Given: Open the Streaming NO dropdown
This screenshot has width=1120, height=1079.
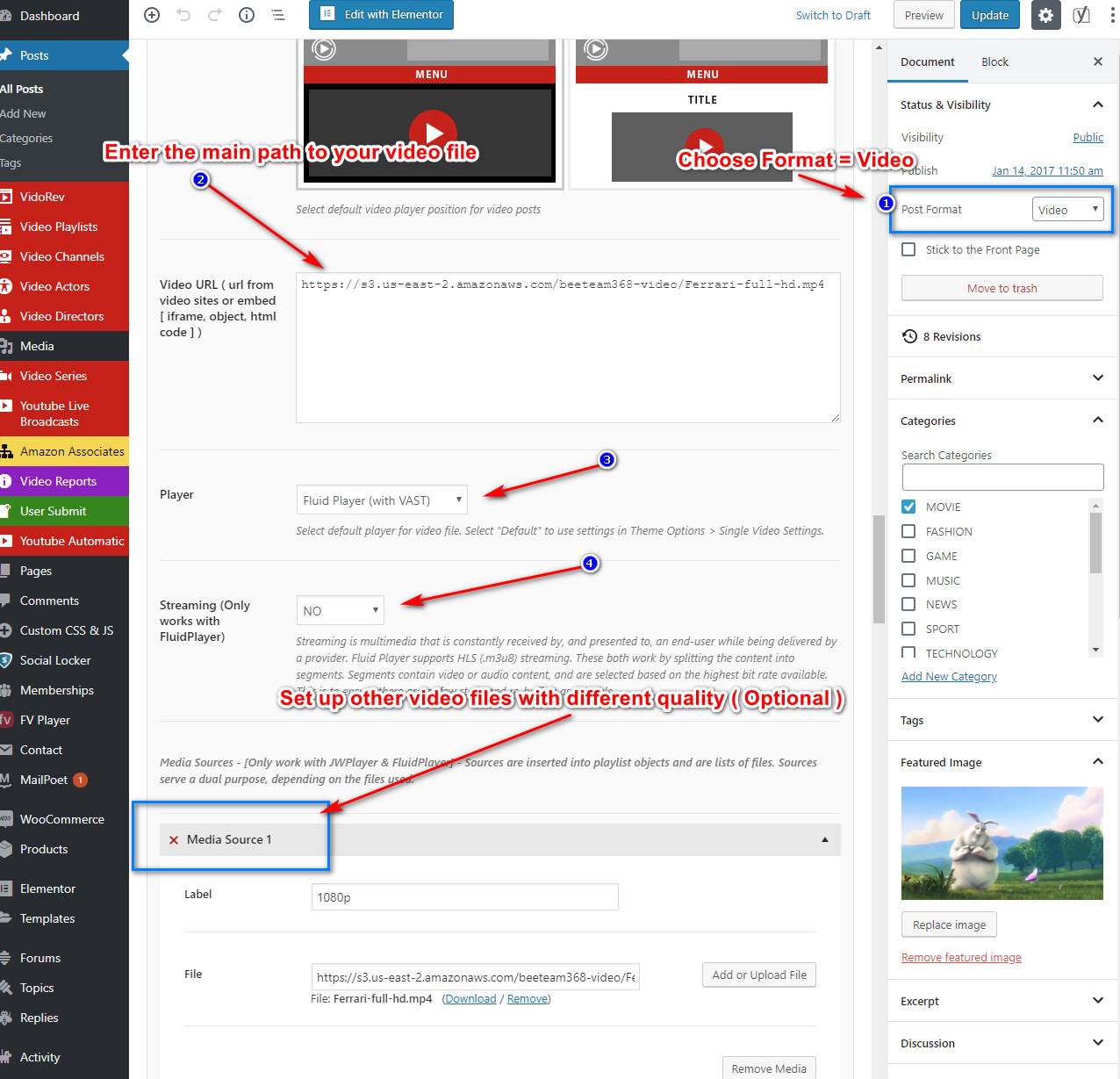Looking at the screenshot, I should pos(340,610).
